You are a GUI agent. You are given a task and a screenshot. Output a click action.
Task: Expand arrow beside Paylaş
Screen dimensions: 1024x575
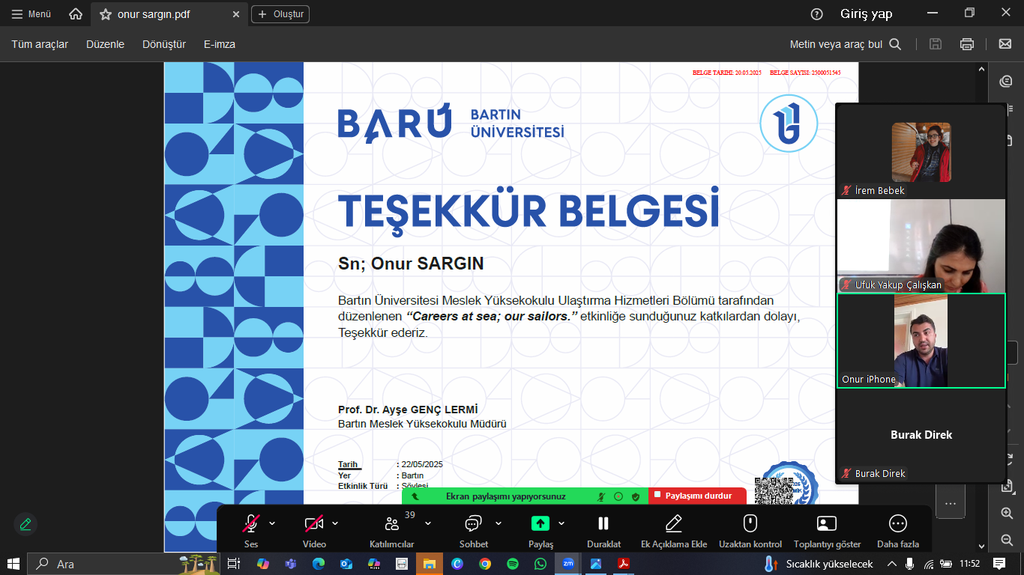coord(561,523)
